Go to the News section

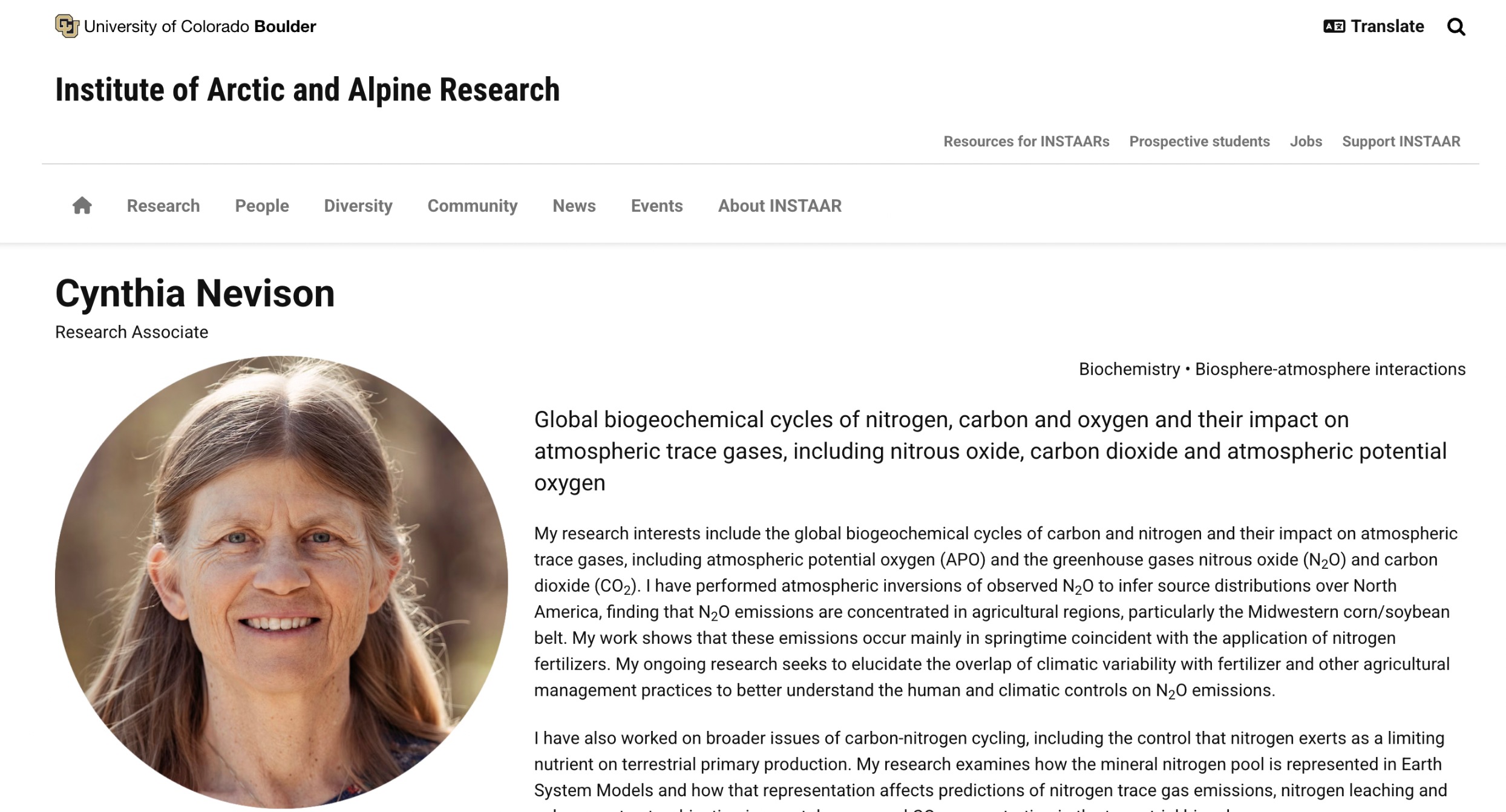pos(574,206)
